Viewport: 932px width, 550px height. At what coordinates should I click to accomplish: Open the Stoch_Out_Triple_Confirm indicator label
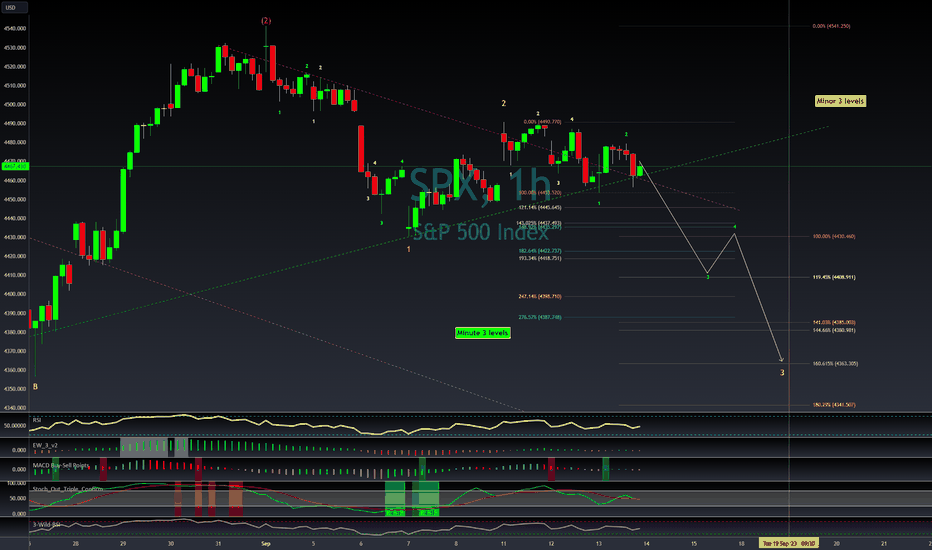[x=68, y=489]
